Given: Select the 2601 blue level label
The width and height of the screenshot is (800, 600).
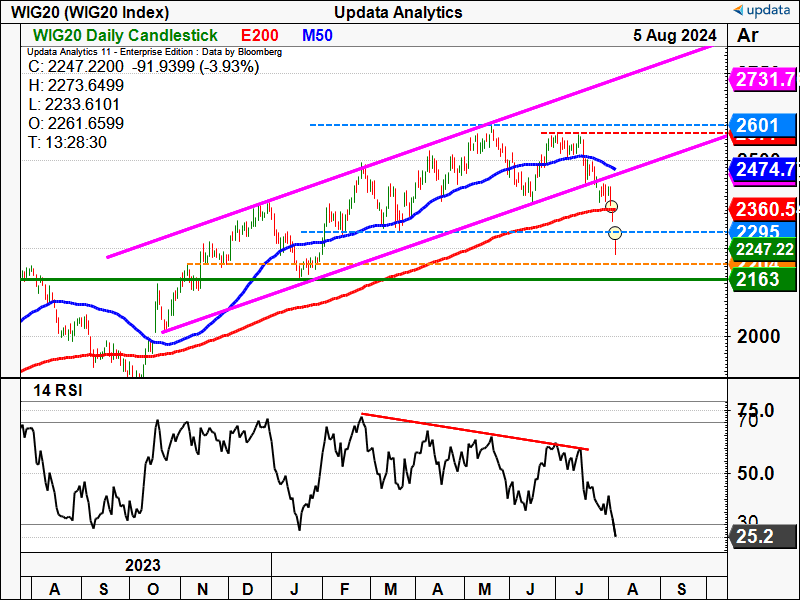Looking at the screenshot, I should click(763, 125).
